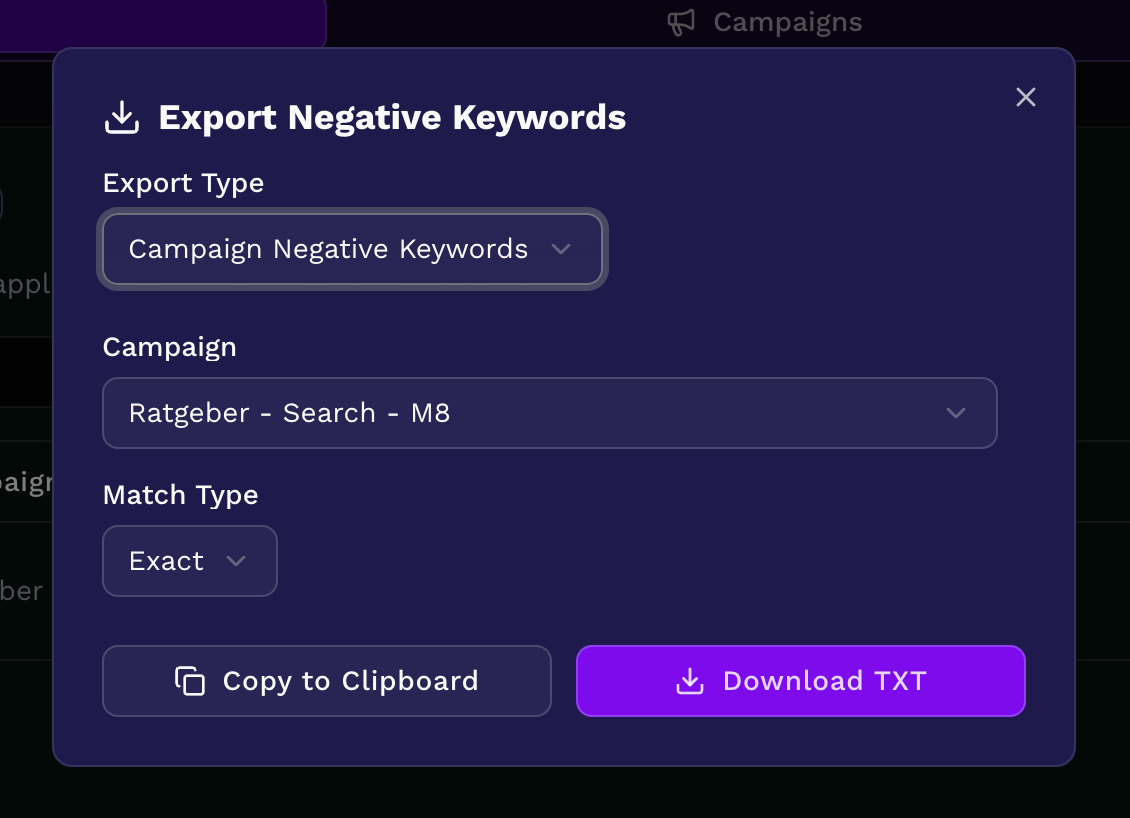Click the small chevron next to Exact
The width and height of the screenshot is (1130, 818).
coord(236,561)
